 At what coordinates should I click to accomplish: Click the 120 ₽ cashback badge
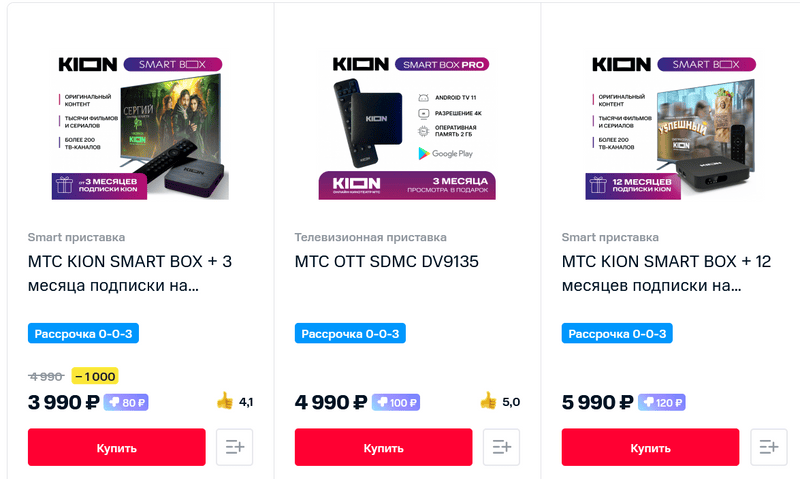663,403
